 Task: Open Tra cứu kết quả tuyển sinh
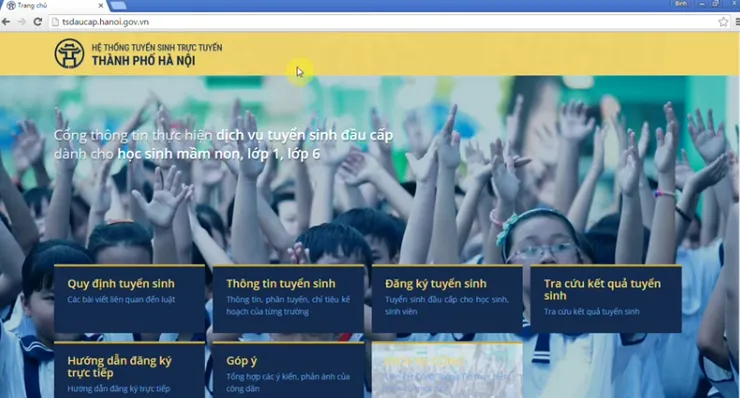[606, 299]
